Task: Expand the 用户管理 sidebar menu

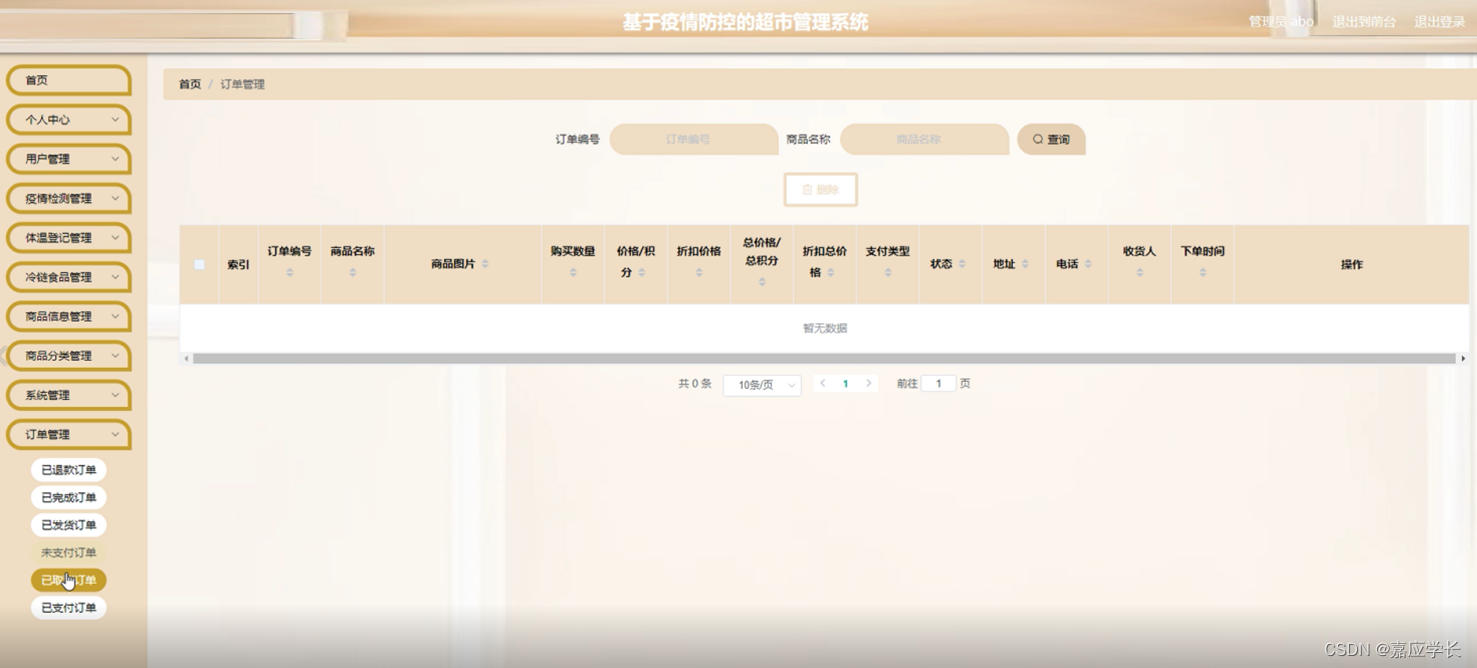Action: pyautogui.click(x=69, y=159)
